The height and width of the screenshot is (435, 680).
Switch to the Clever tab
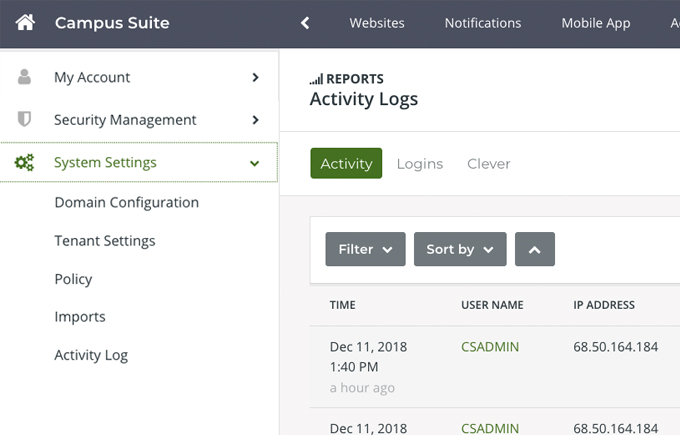(488, 164)
